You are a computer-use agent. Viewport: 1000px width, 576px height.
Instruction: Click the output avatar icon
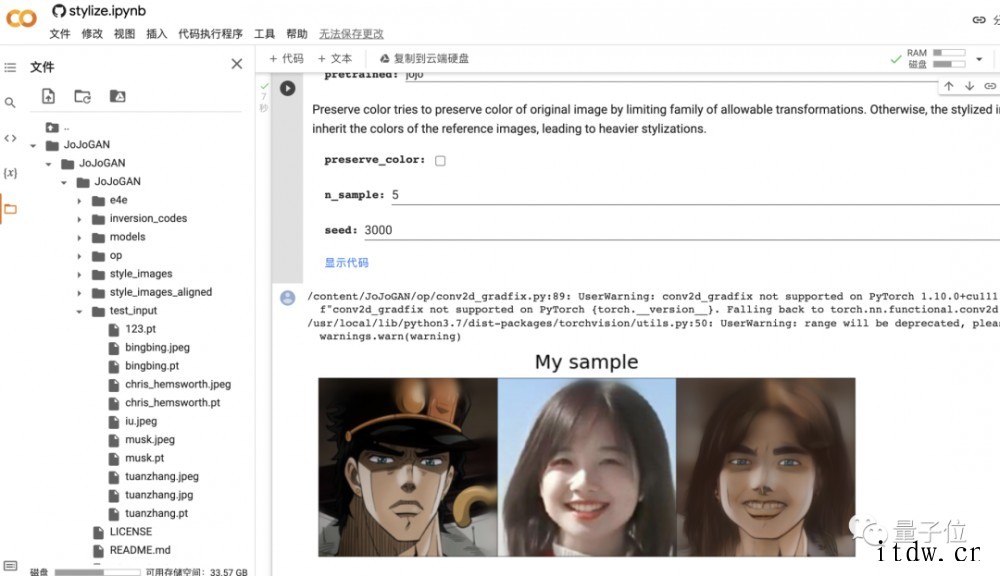288,298
